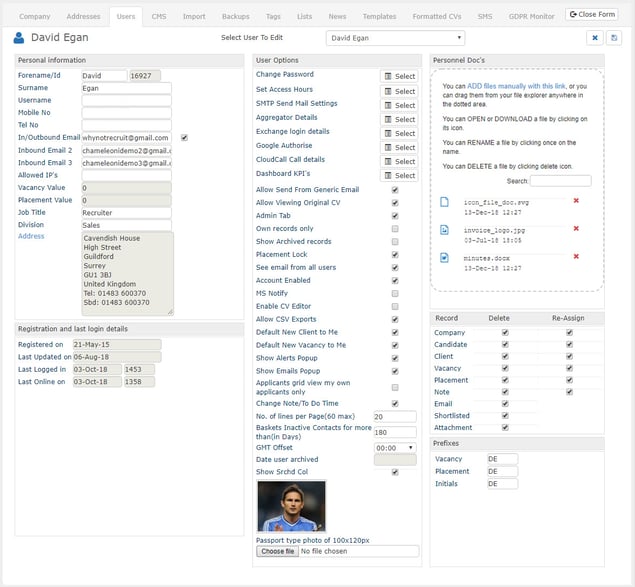The width and height of the screenshot is (635, 587).
Task: Open the minutes.docx file icon
Action: pyautogui.click(x=444, y=258)
